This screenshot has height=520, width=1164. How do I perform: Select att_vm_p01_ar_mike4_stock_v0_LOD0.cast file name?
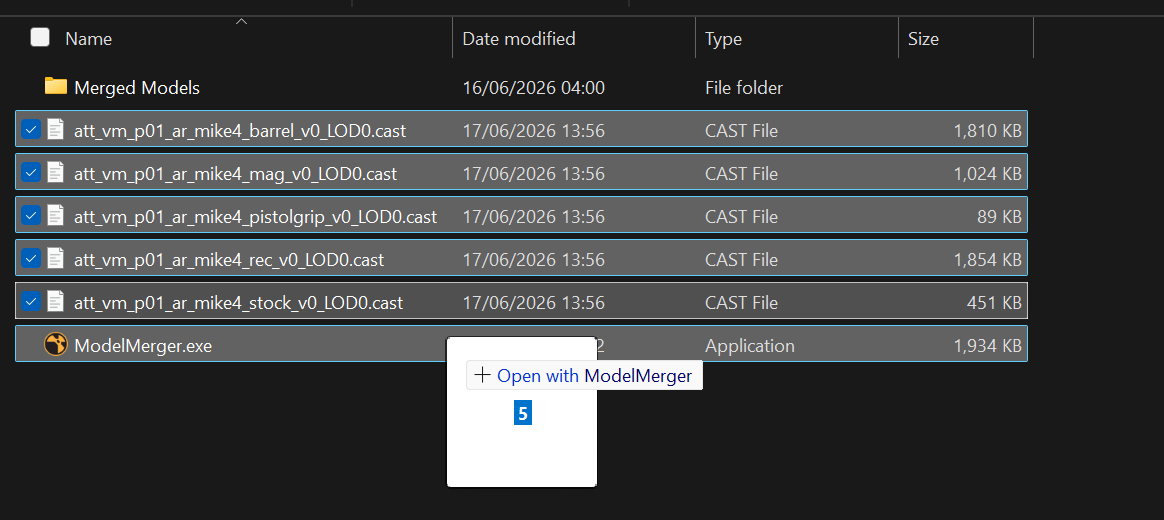click(x=238, y=304)
